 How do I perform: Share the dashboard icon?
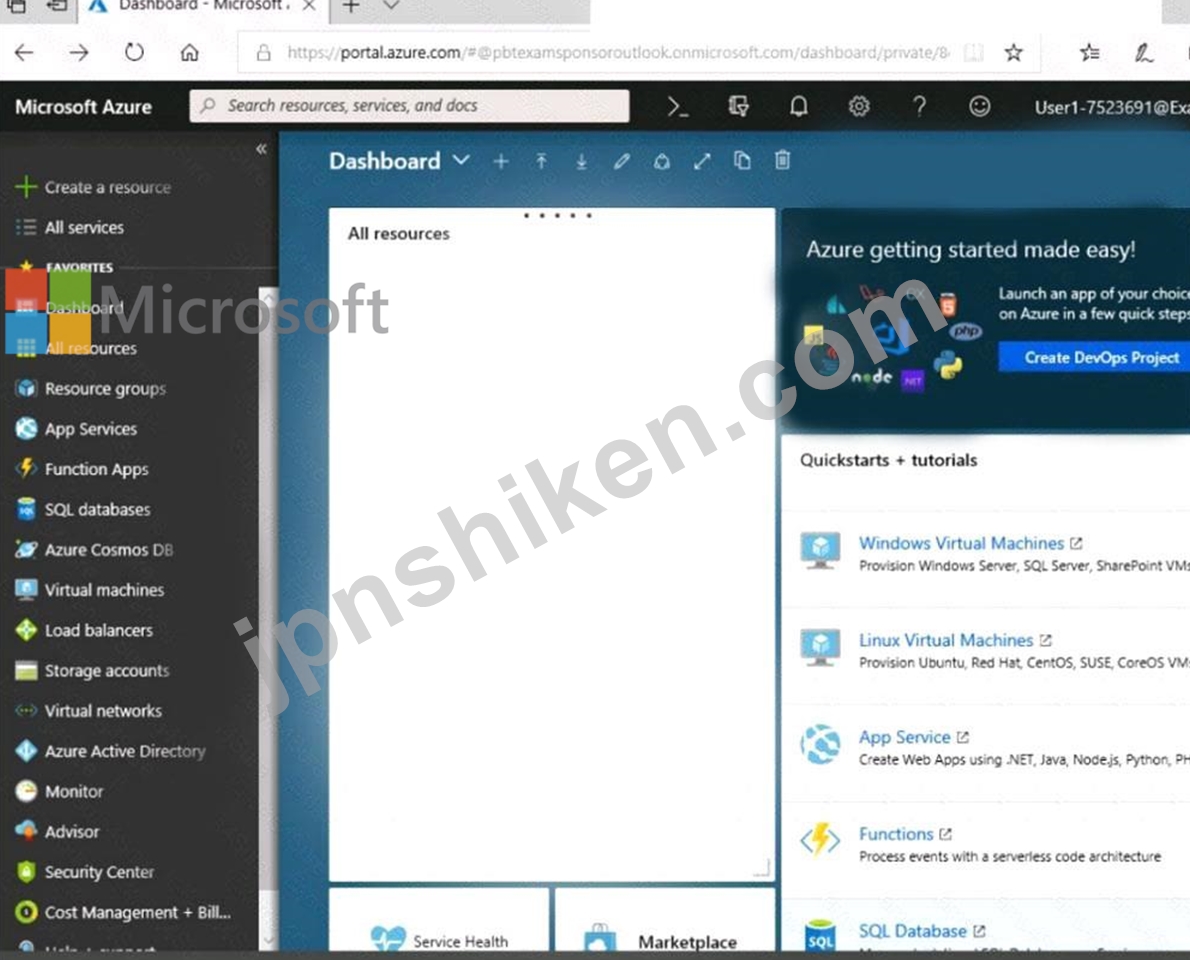[662, 161]
